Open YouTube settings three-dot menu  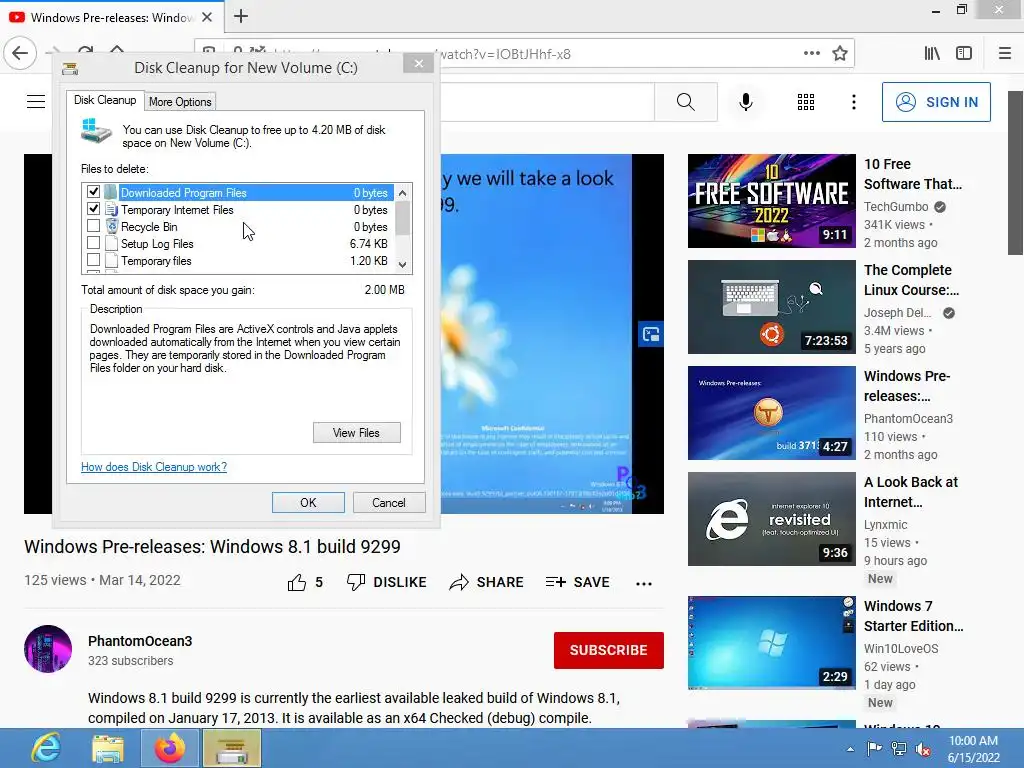(854, 102)
